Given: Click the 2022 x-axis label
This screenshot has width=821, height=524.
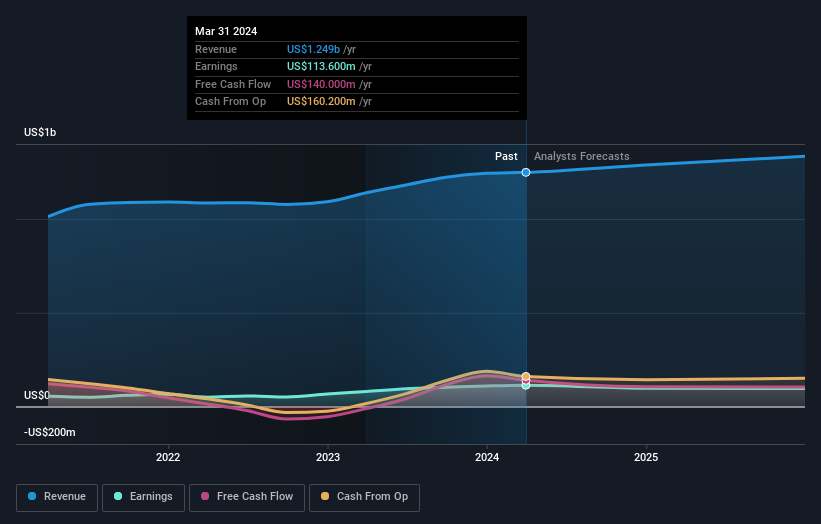Looking at the screenshot, I should pos(168,458).
